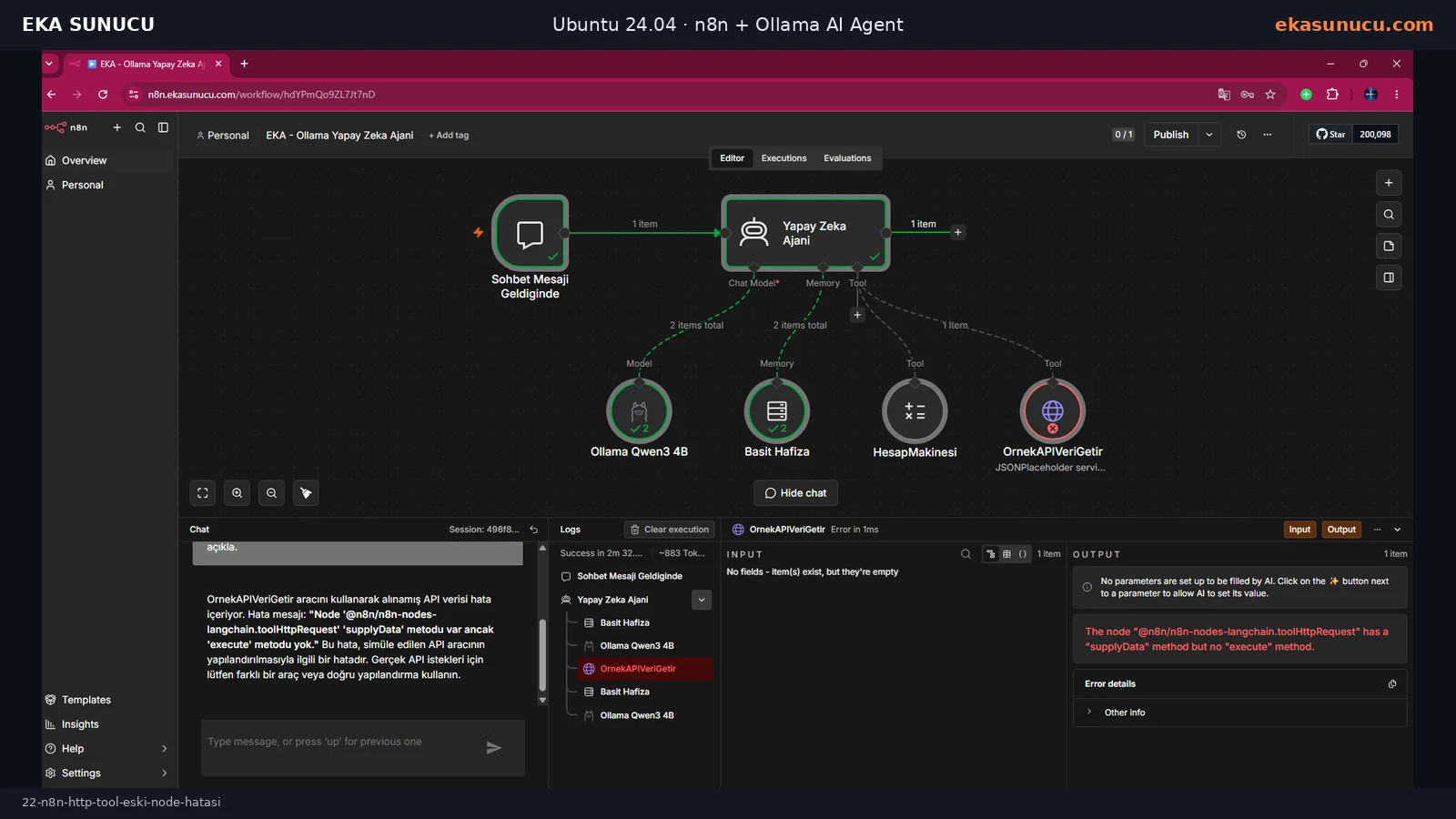
Task: Switch to the Evaluations tab
Action: pos(847,158)
